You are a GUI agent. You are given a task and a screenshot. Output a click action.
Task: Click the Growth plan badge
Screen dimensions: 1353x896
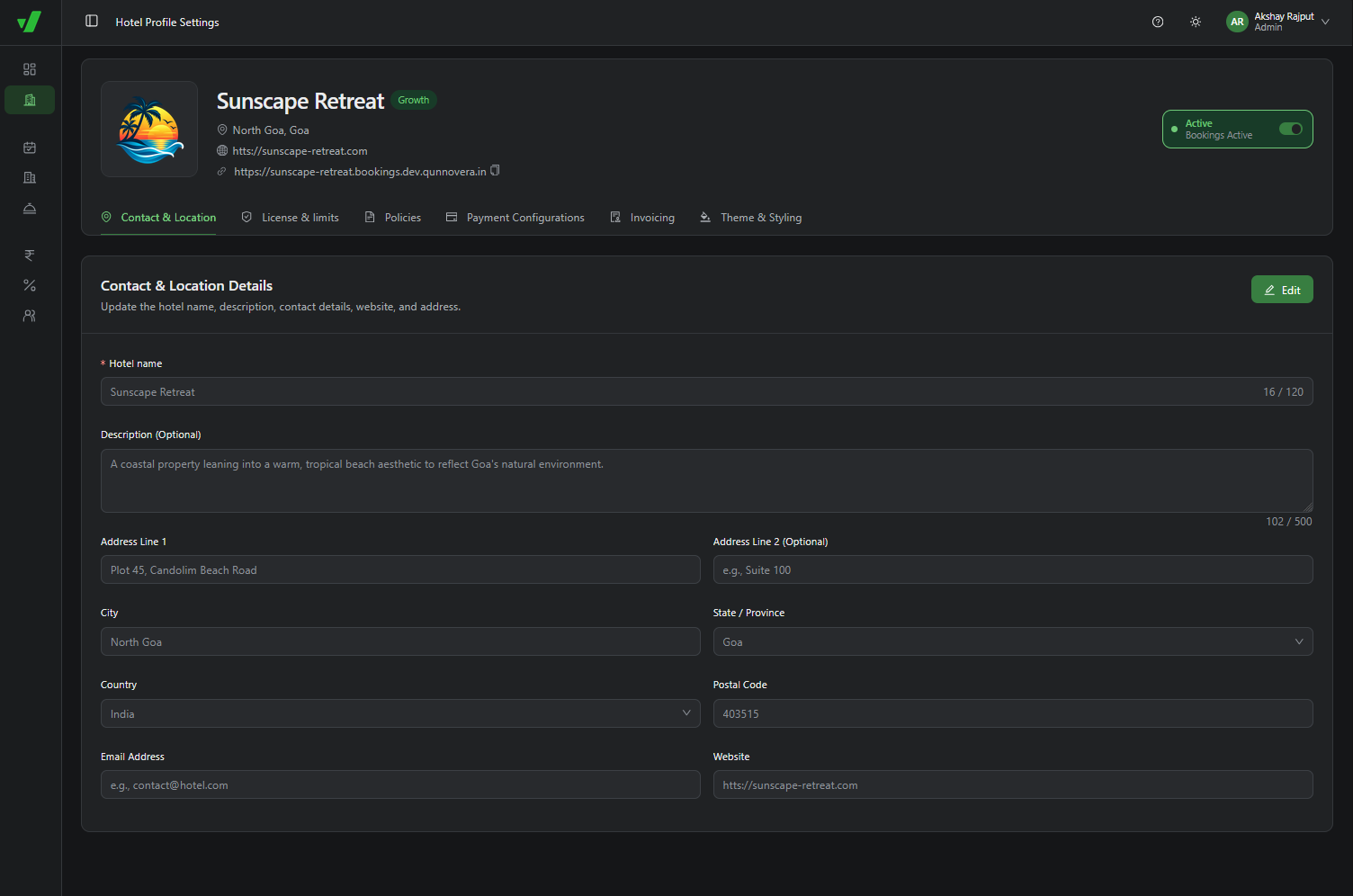(414, 100)
